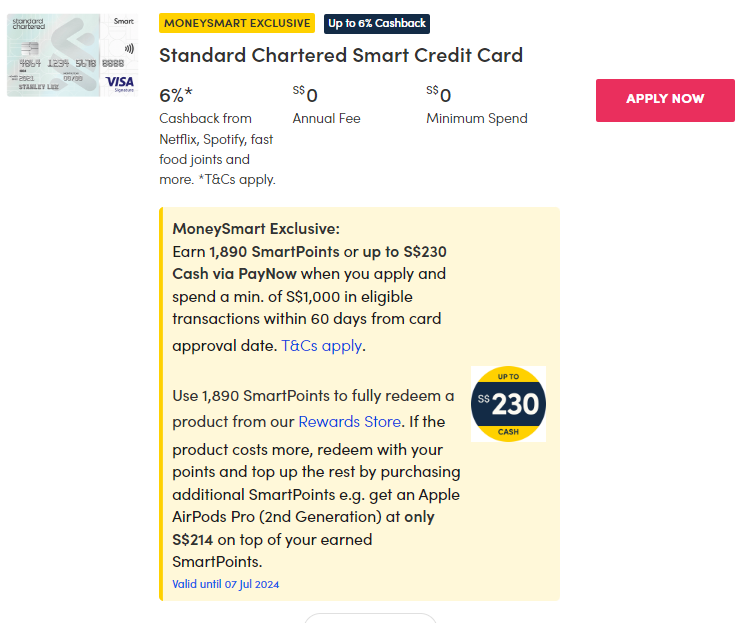This screenshot has width=740, height=623.
Task: Click the Netflix, Spotify cashback description
Action: pyautogui.click(x=217, y=149)
